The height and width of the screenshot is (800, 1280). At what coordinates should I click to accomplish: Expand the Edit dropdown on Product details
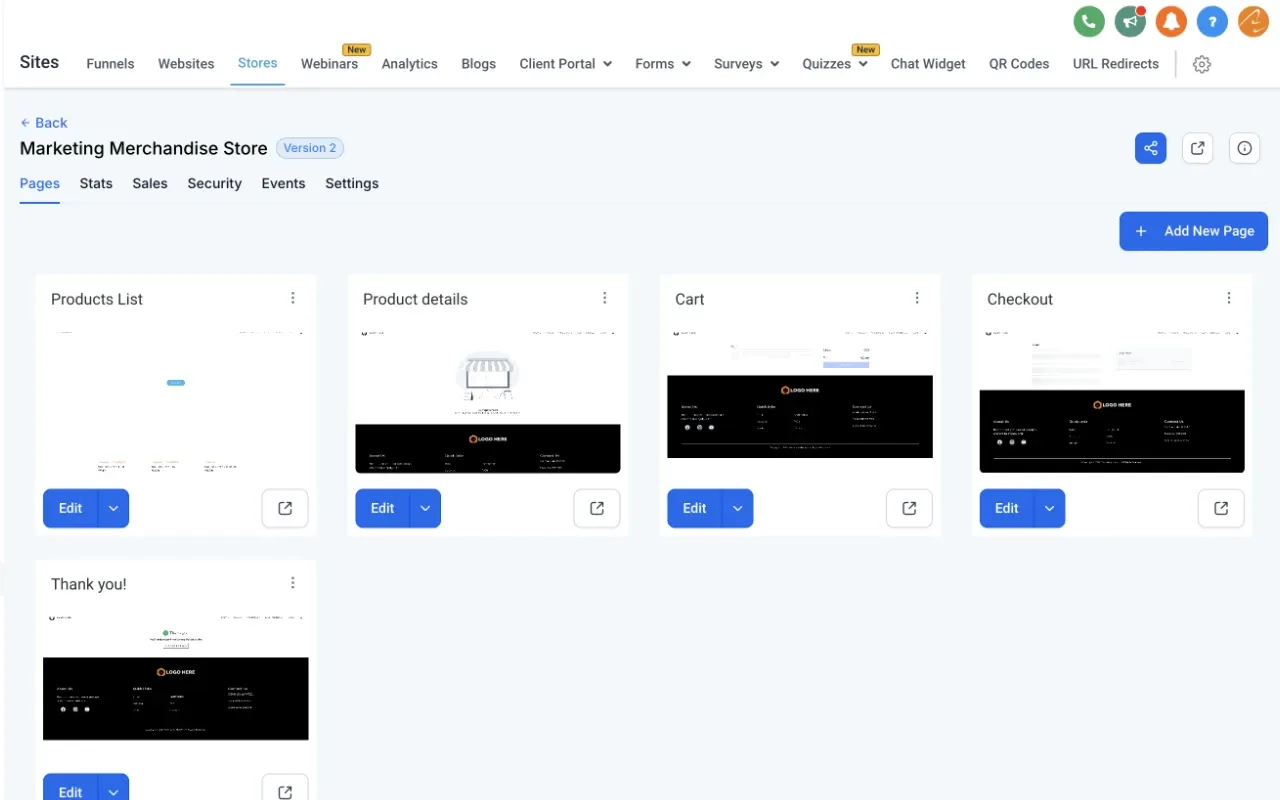point(425,508)
